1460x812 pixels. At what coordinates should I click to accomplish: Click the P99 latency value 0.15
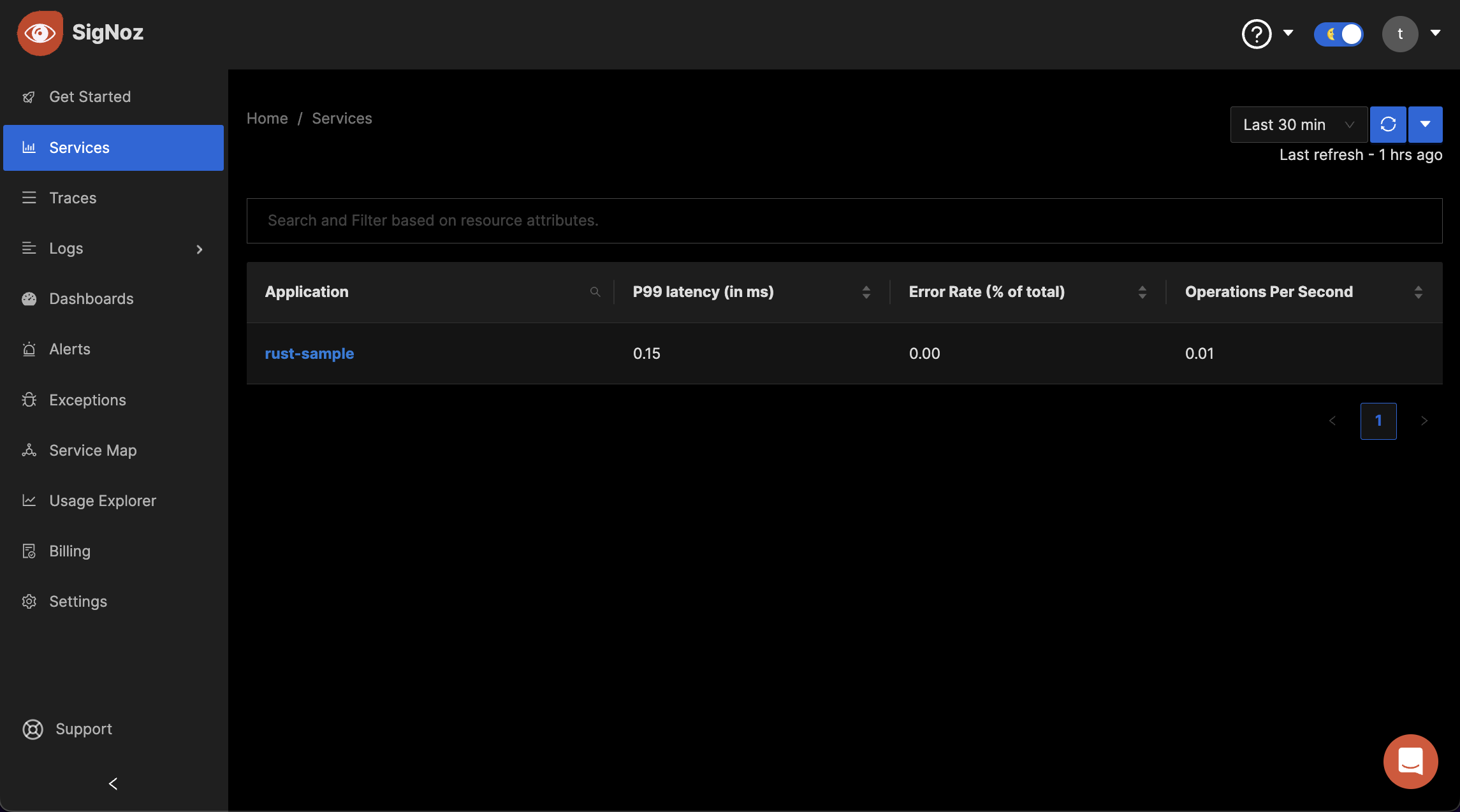(646, 354)
